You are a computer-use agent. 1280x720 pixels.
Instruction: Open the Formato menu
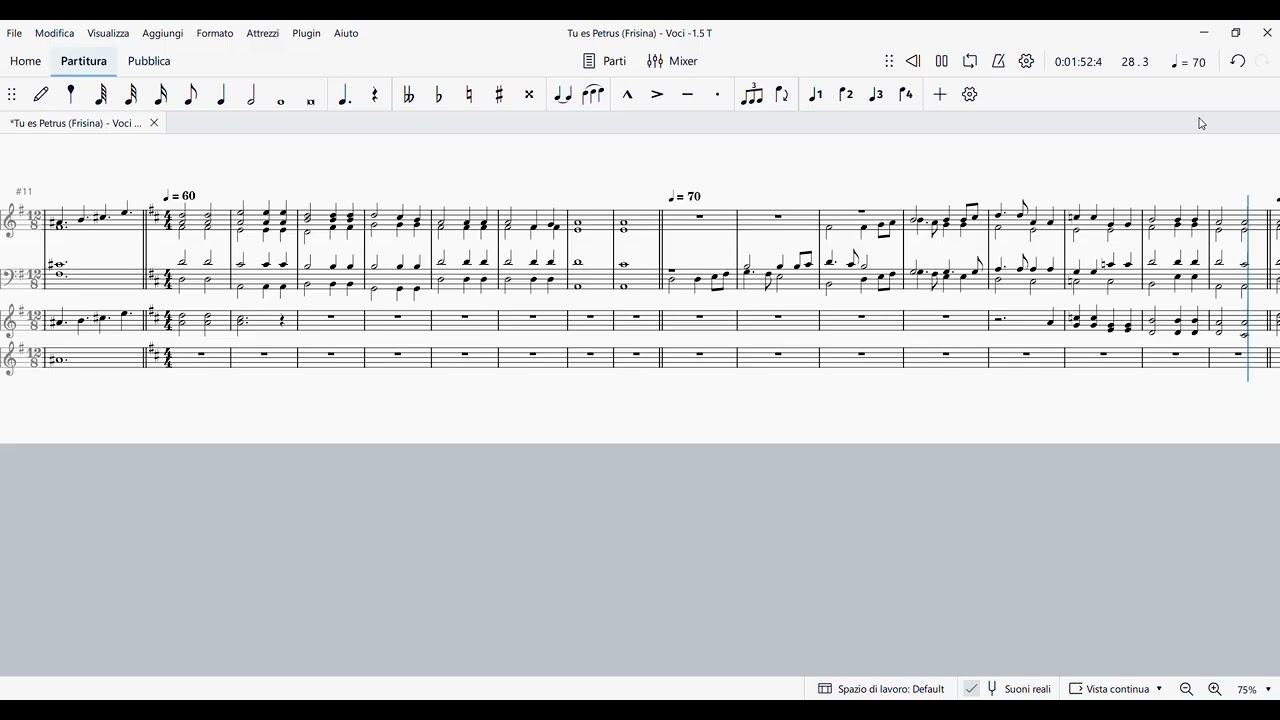coord(215,33)
